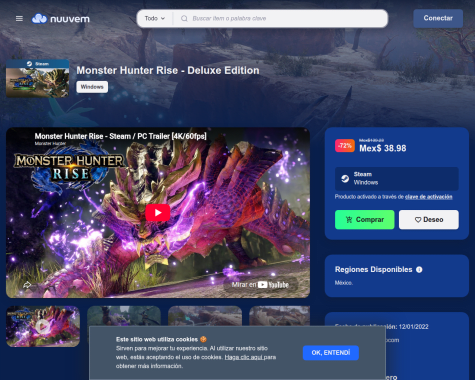Click the Comprar button
The width and height of the screenshot is (475, 380).
[x=365, y=220]
